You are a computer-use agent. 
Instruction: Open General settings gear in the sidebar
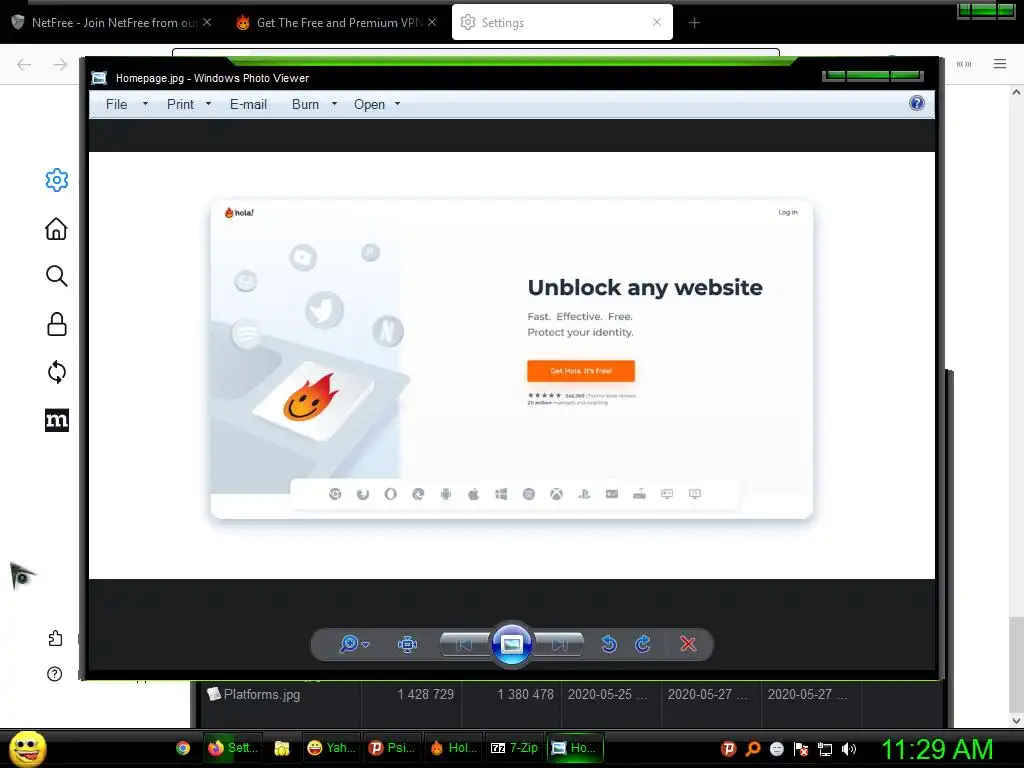coord(57,180)
